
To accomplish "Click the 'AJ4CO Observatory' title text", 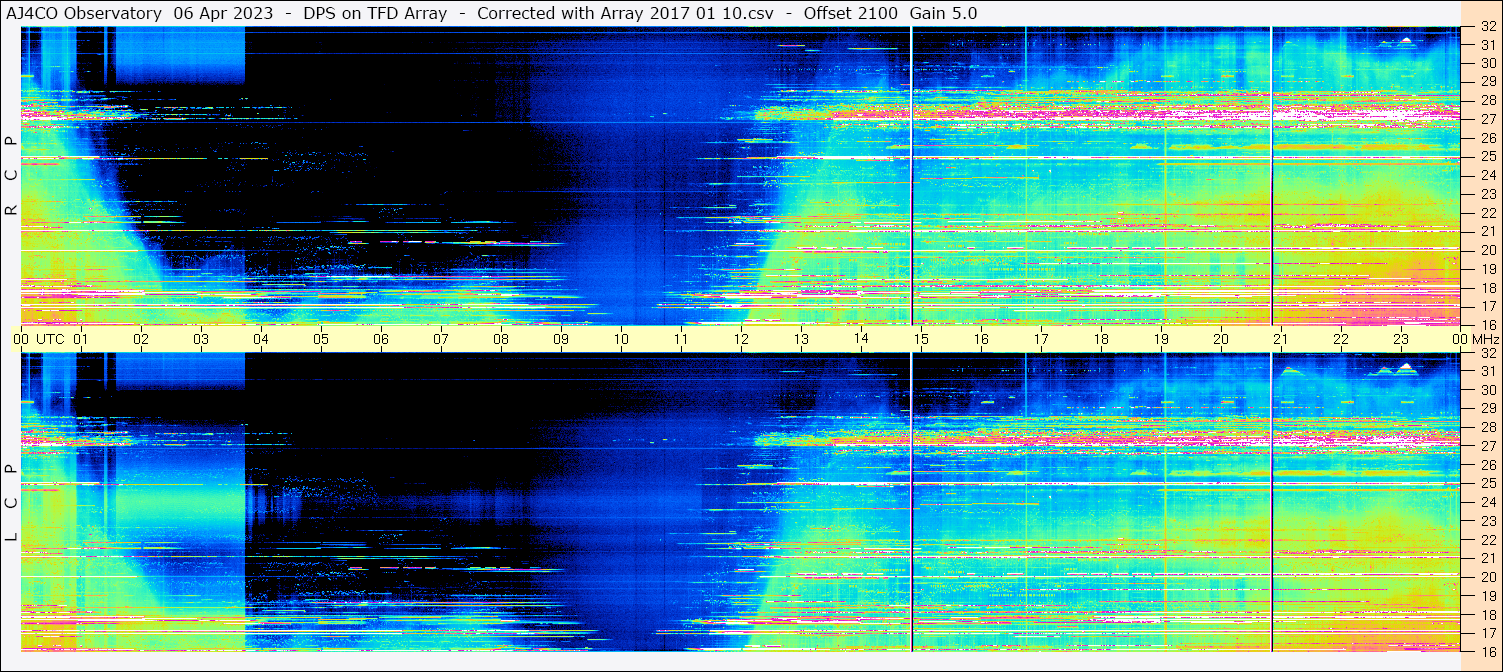I will tap(84, 14).
